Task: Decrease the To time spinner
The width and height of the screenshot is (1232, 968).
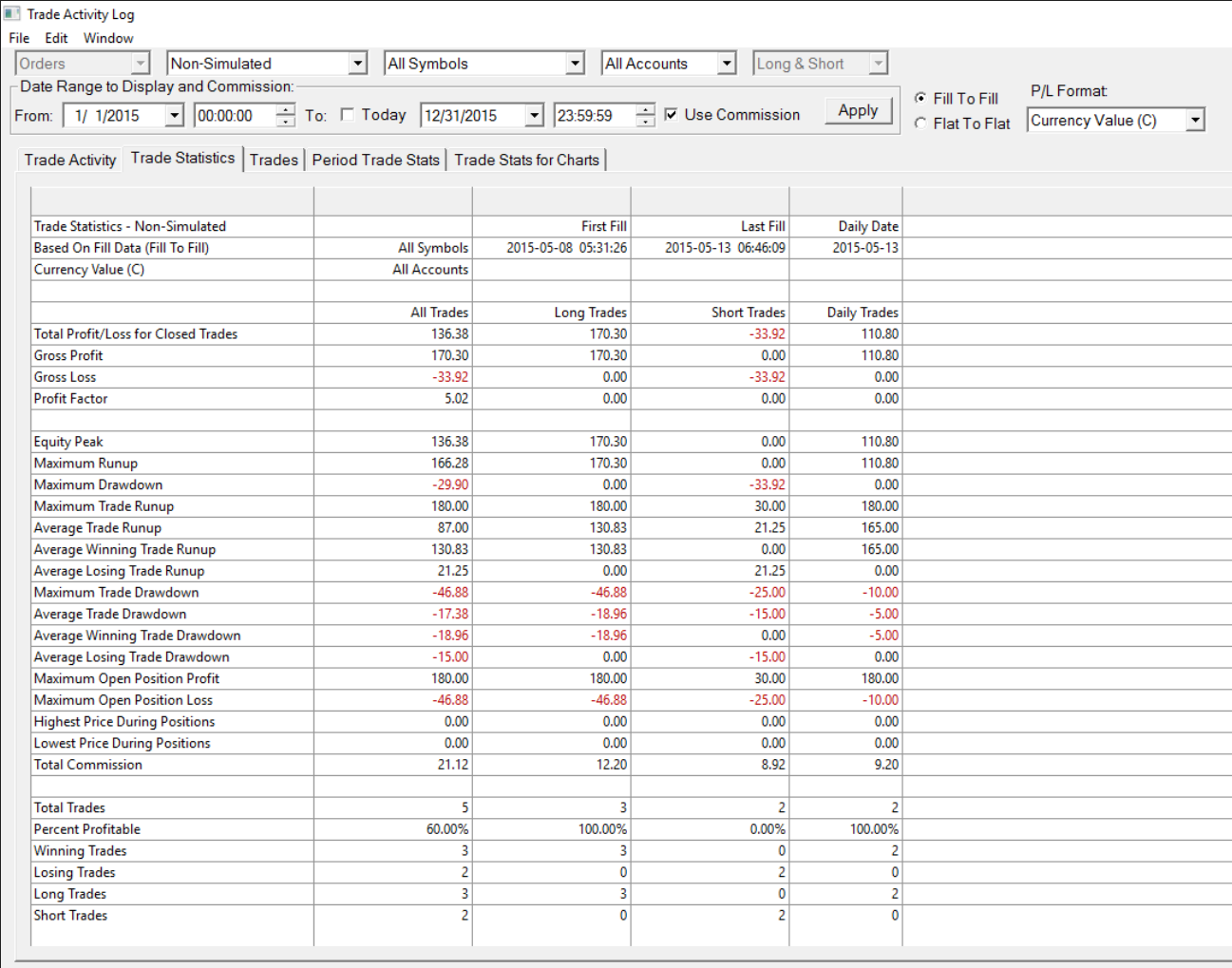Action: (x=646, y=122)
